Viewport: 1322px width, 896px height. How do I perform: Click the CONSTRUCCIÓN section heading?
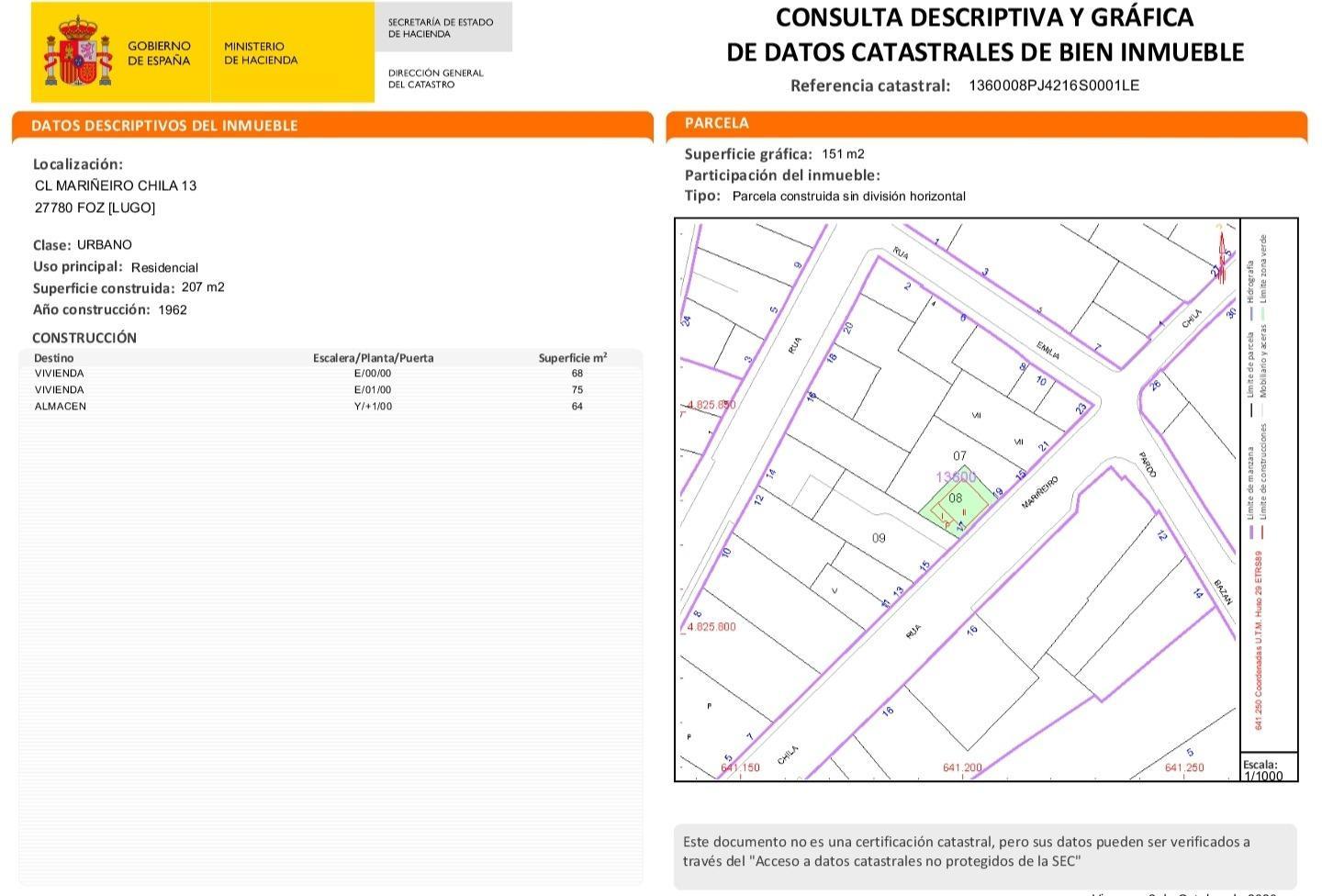coord(84,338)
